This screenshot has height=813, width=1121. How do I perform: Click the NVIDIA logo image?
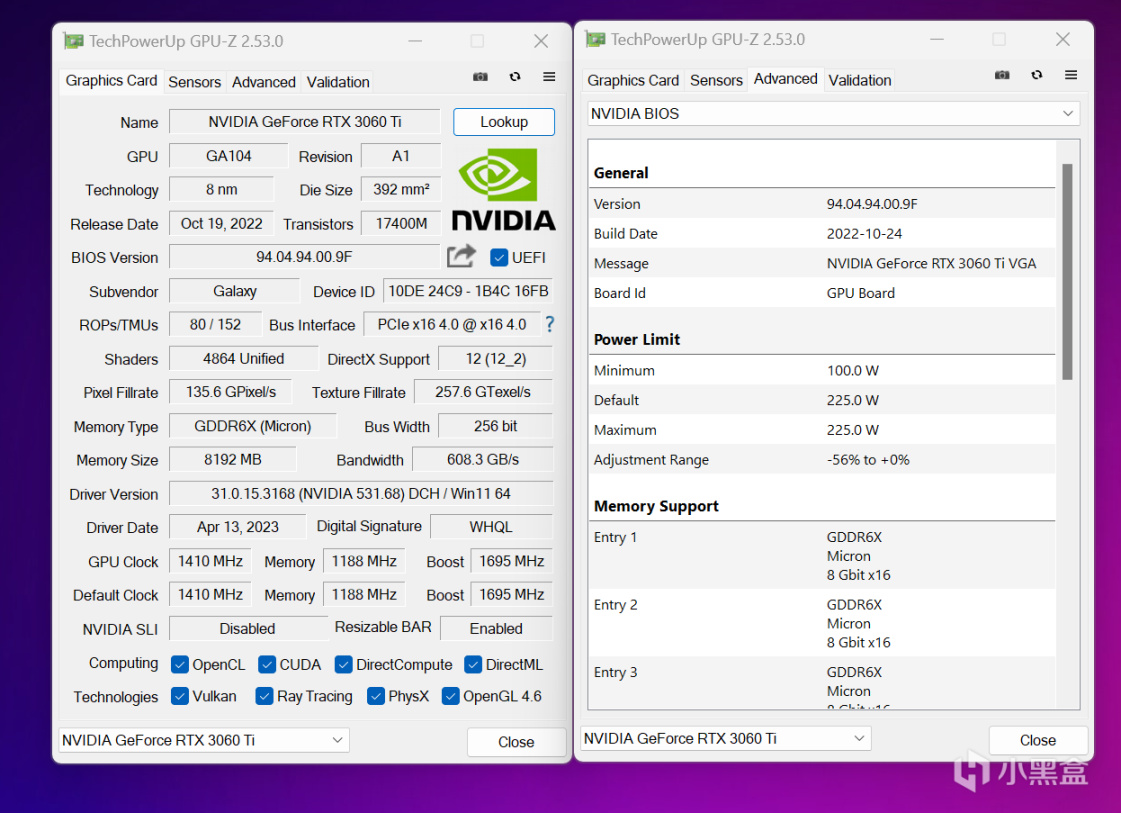point(503,189)
